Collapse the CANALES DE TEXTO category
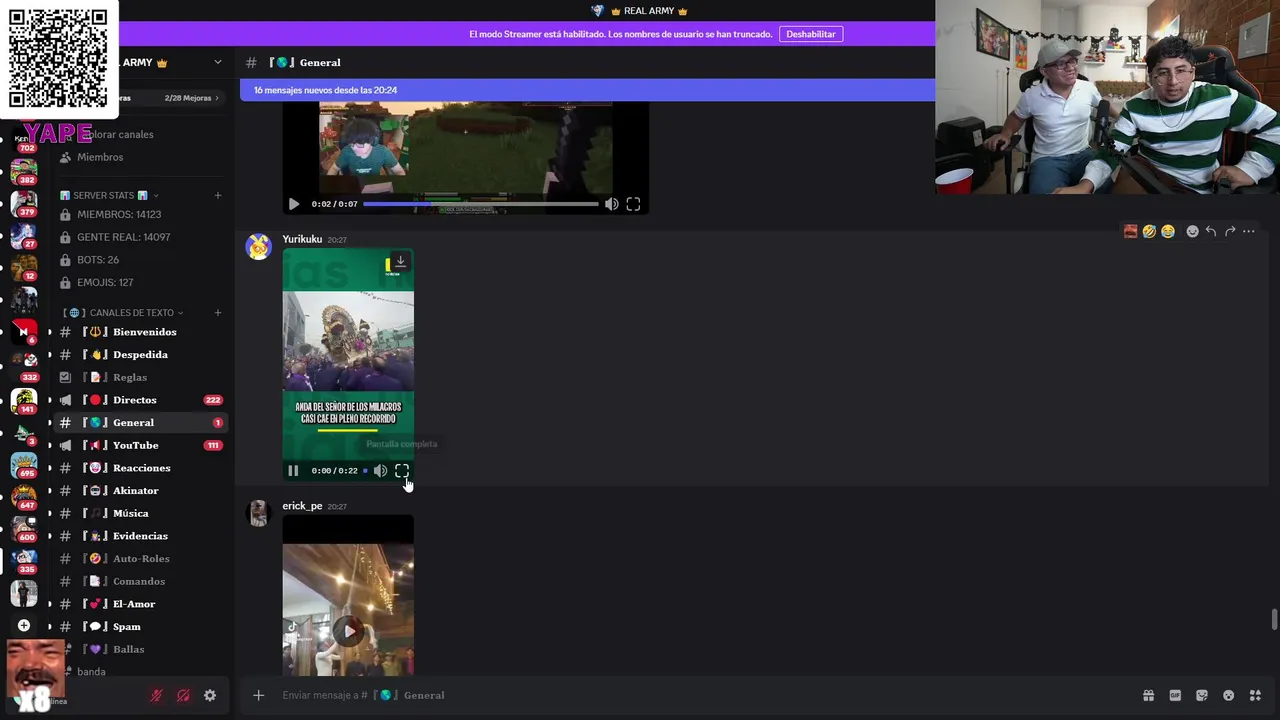1280x720 pixels. 123,312
